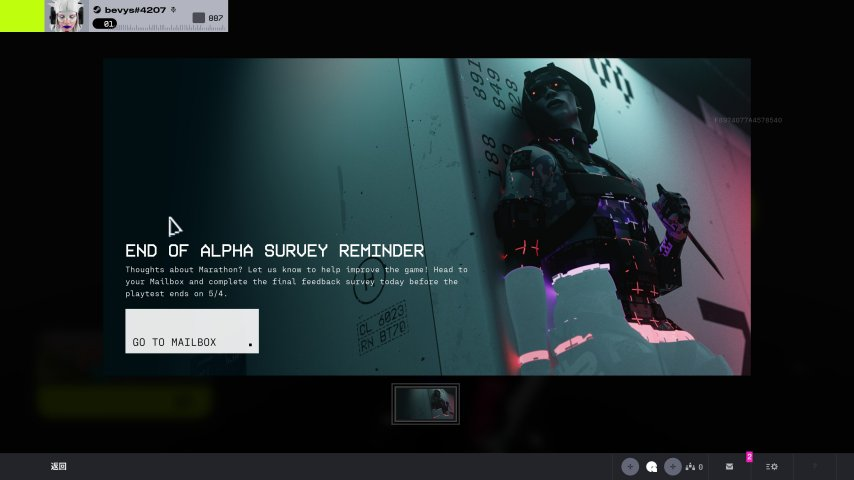The image size is (854, 480).
Task: Click the microphone icon next to username
Action: (x=174, y=9)
